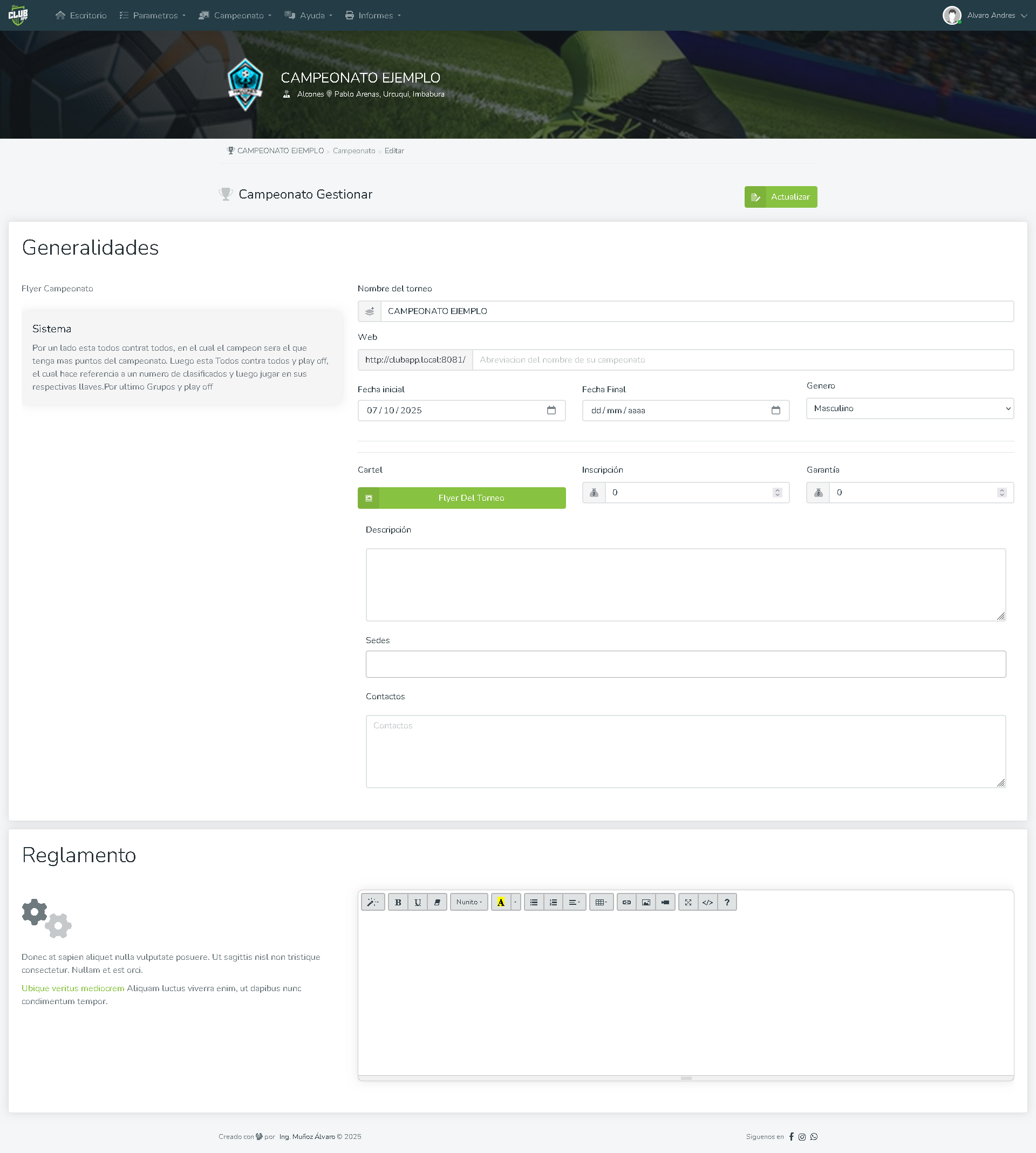Viewport: 1036px width, 1153px height.
Task: Click the Reglamento gears icon
Action: 47,918
